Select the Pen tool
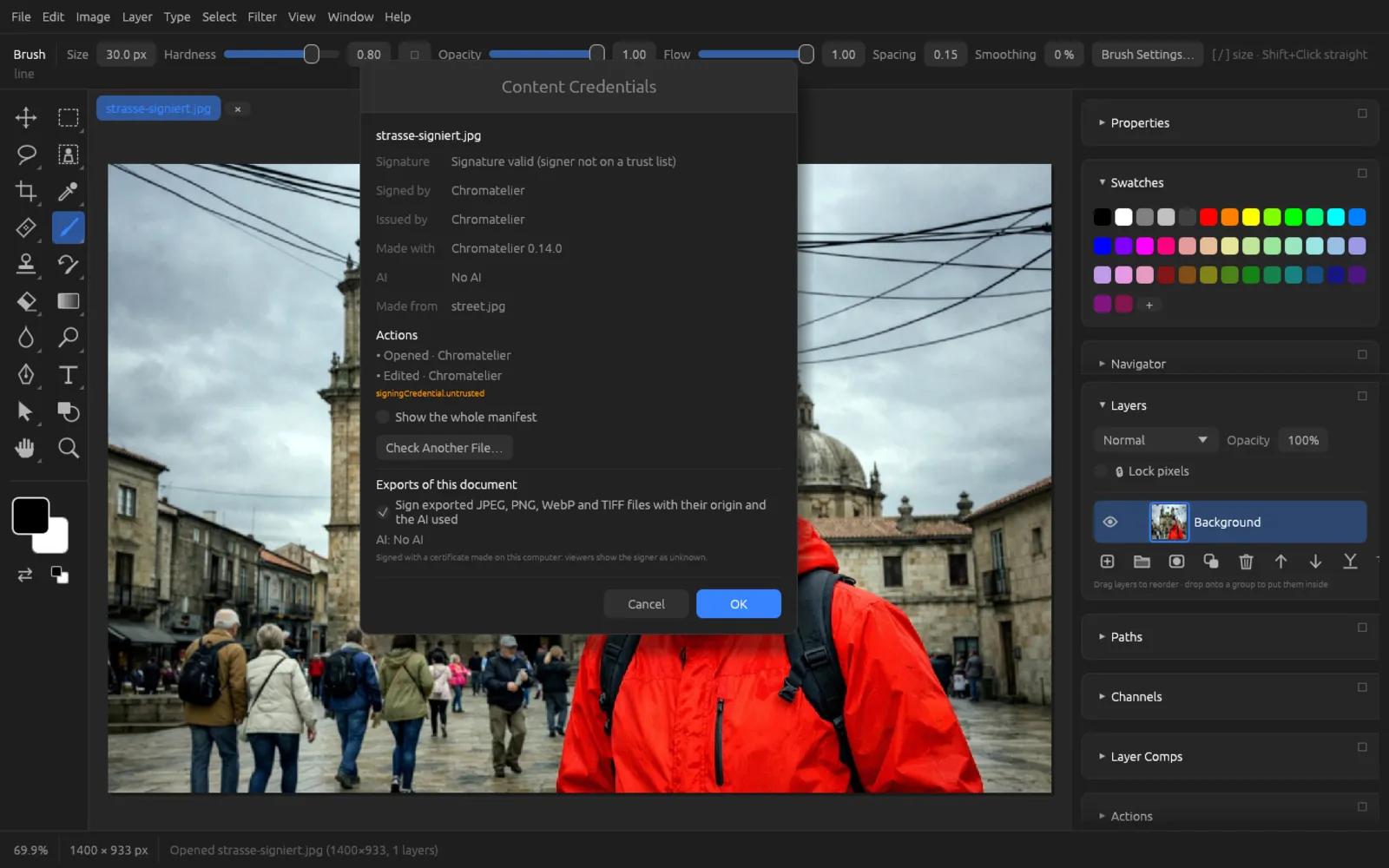Image resolution: width=1389 pixels, height=868 pixels. (26, 374)
